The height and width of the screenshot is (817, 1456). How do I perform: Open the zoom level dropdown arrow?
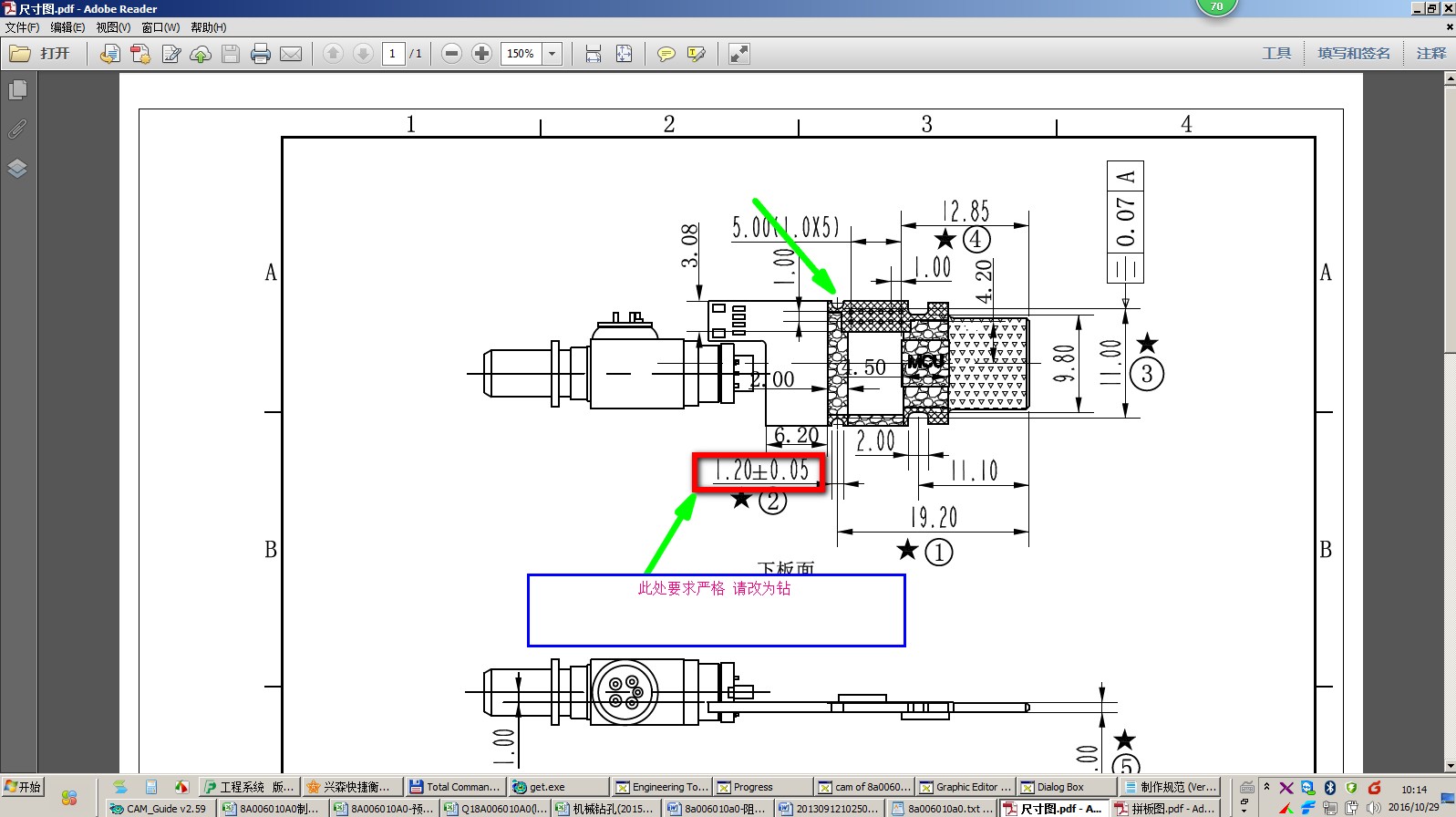(552, 54)
